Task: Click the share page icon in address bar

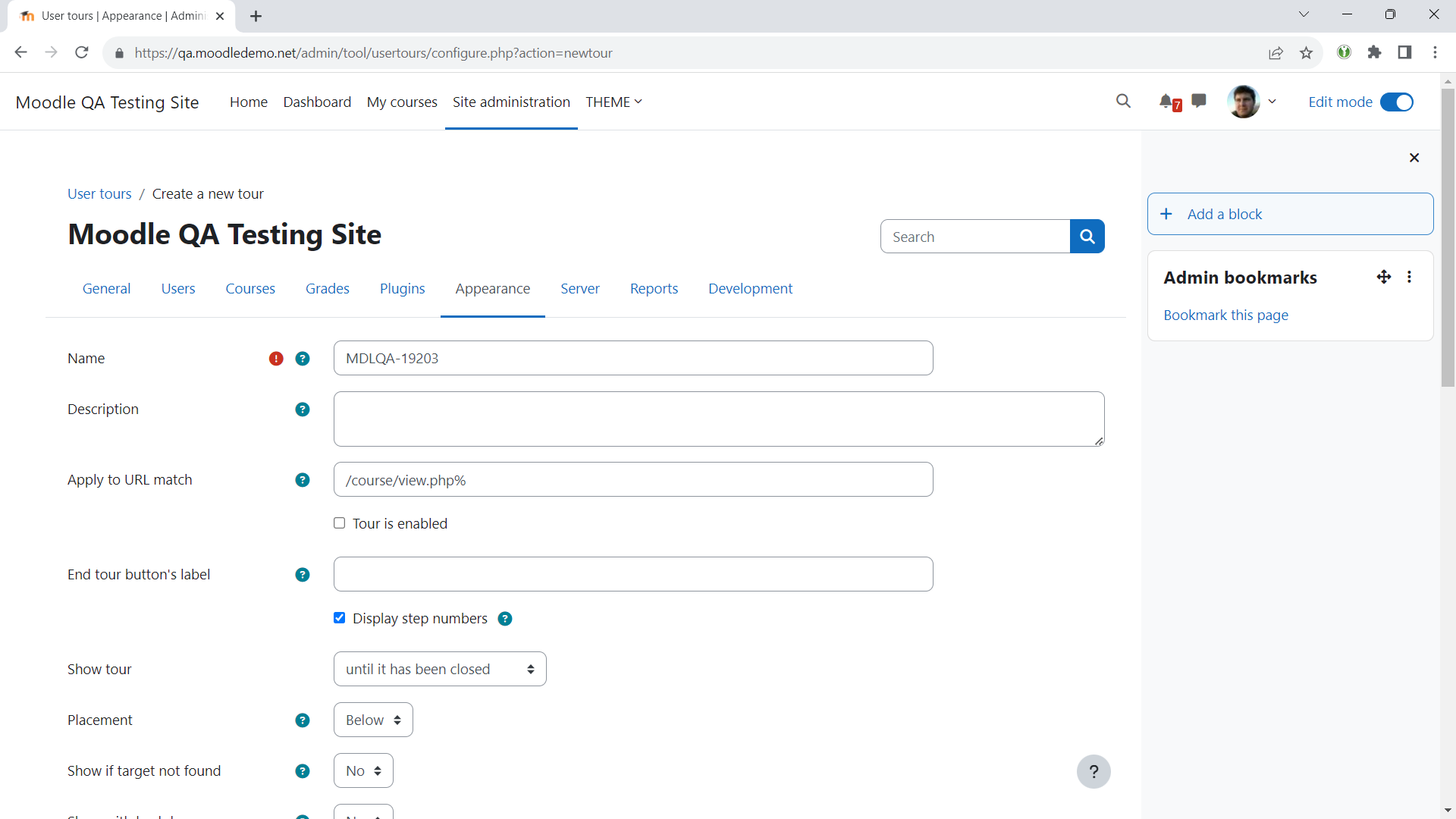Action: tap(1276, 52)
